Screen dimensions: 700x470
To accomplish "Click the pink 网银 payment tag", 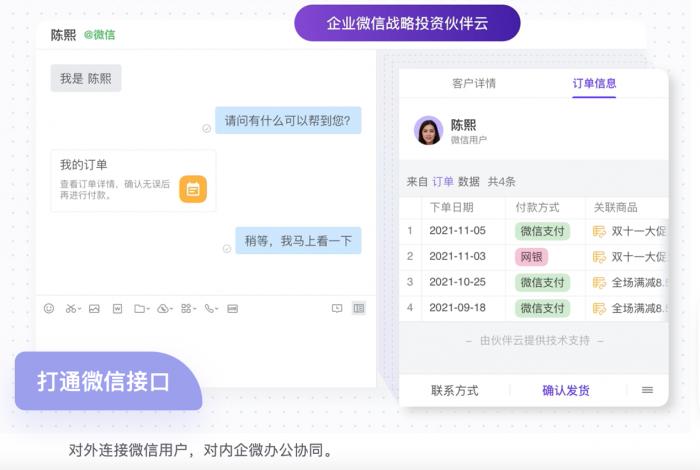I will tap(531, 257).
